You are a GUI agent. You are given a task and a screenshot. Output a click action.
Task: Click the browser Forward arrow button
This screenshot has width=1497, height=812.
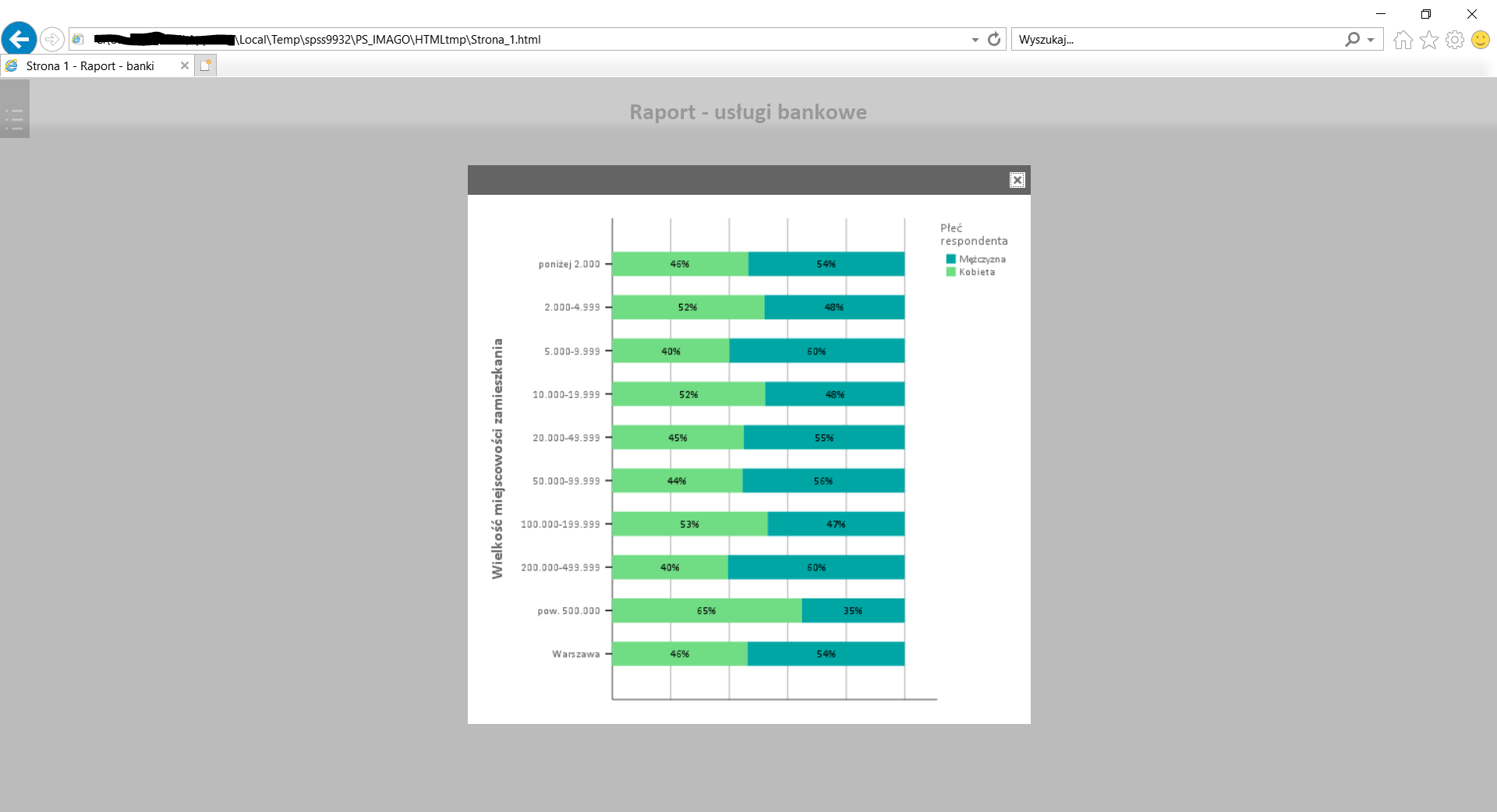51,39
